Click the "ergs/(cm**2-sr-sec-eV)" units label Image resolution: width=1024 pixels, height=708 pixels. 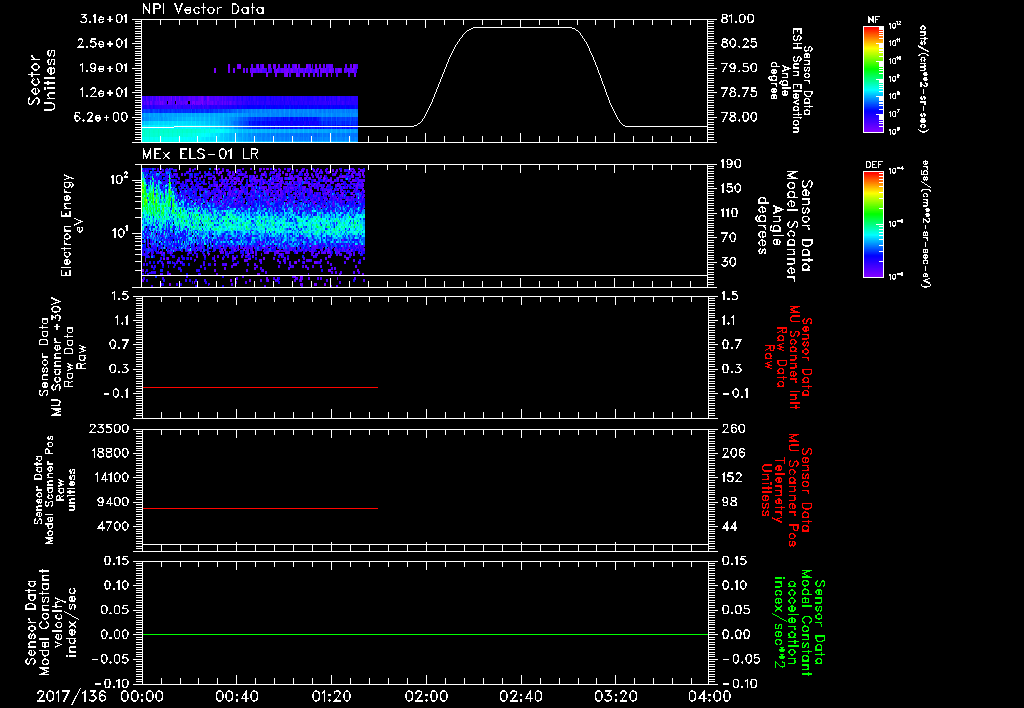click(925, 224)
